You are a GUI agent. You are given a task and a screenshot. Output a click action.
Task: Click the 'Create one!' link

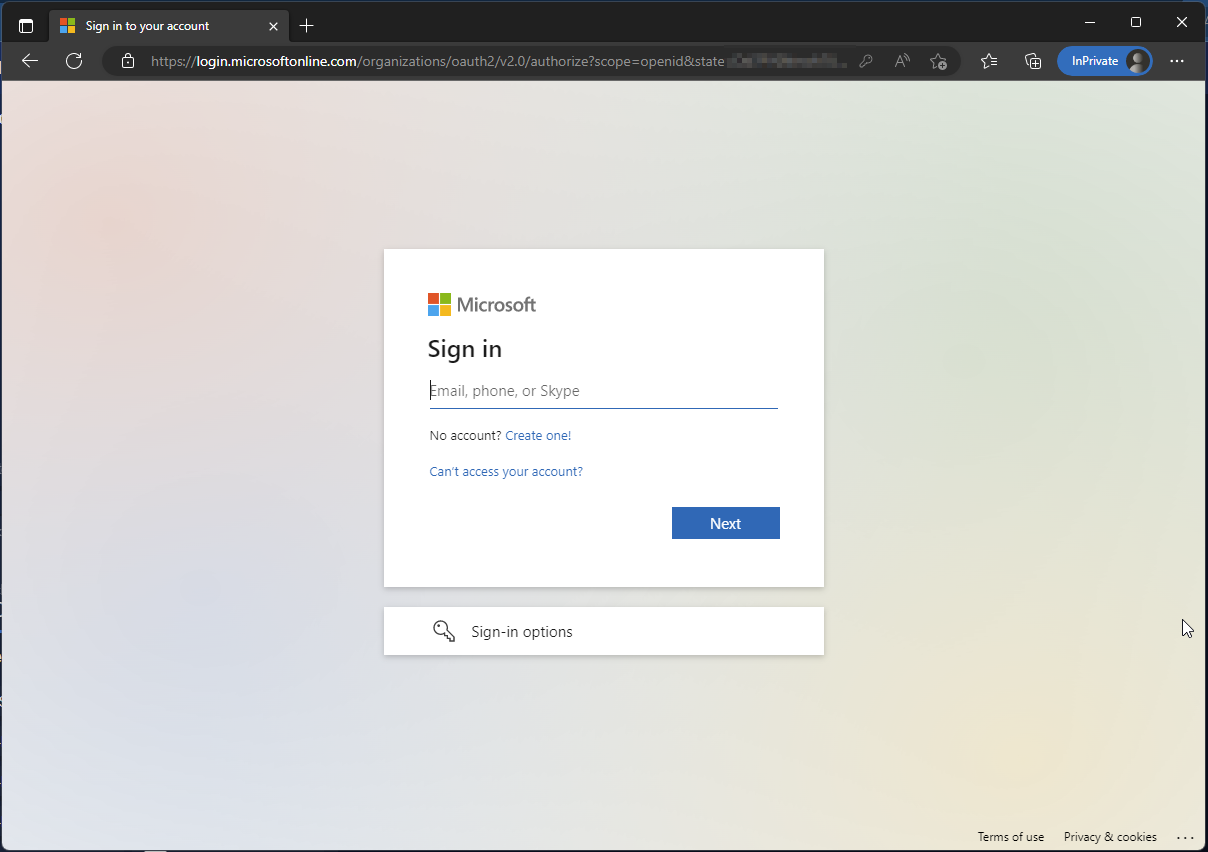coord(538,436)
